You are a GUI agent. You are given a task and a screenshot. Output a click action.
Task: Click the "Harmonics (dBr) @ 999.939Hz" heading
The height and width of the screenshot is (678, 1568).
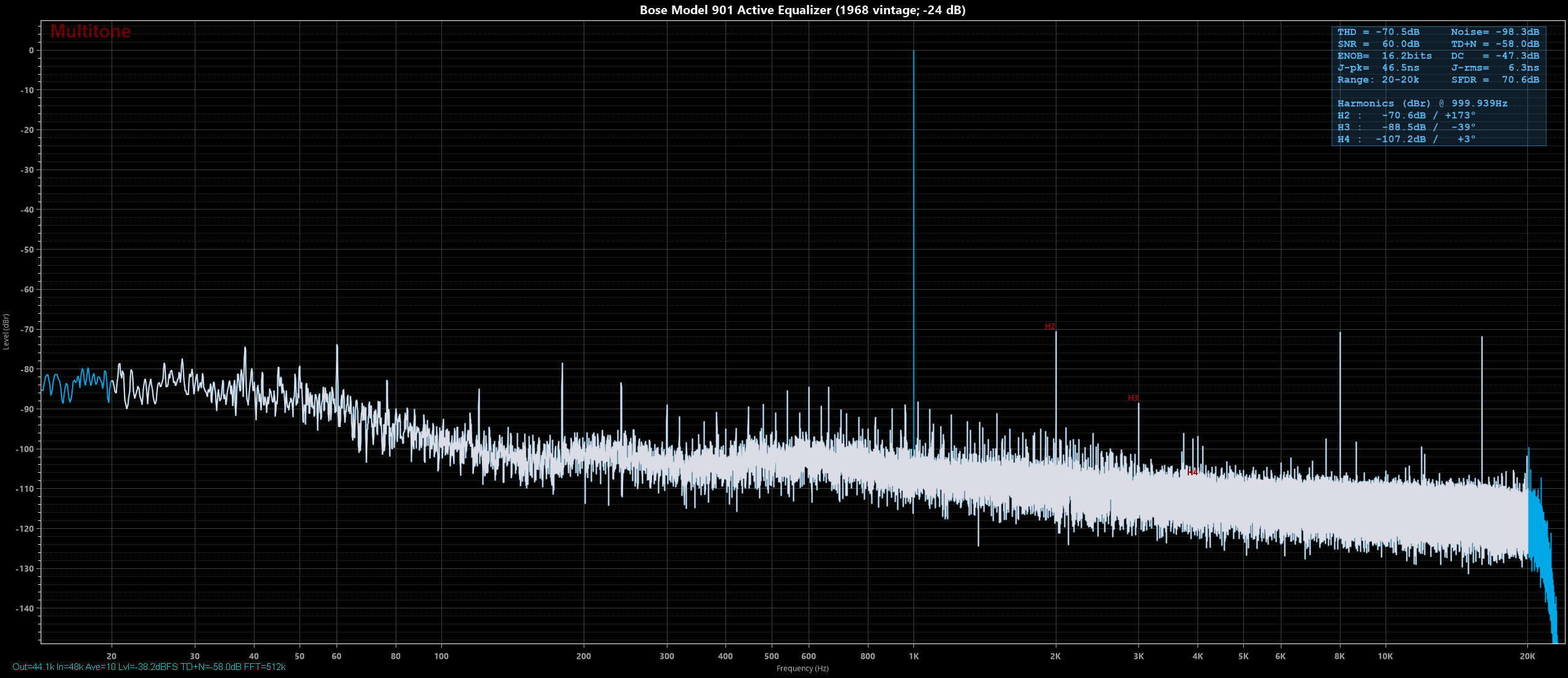(x=1422, y=104)
